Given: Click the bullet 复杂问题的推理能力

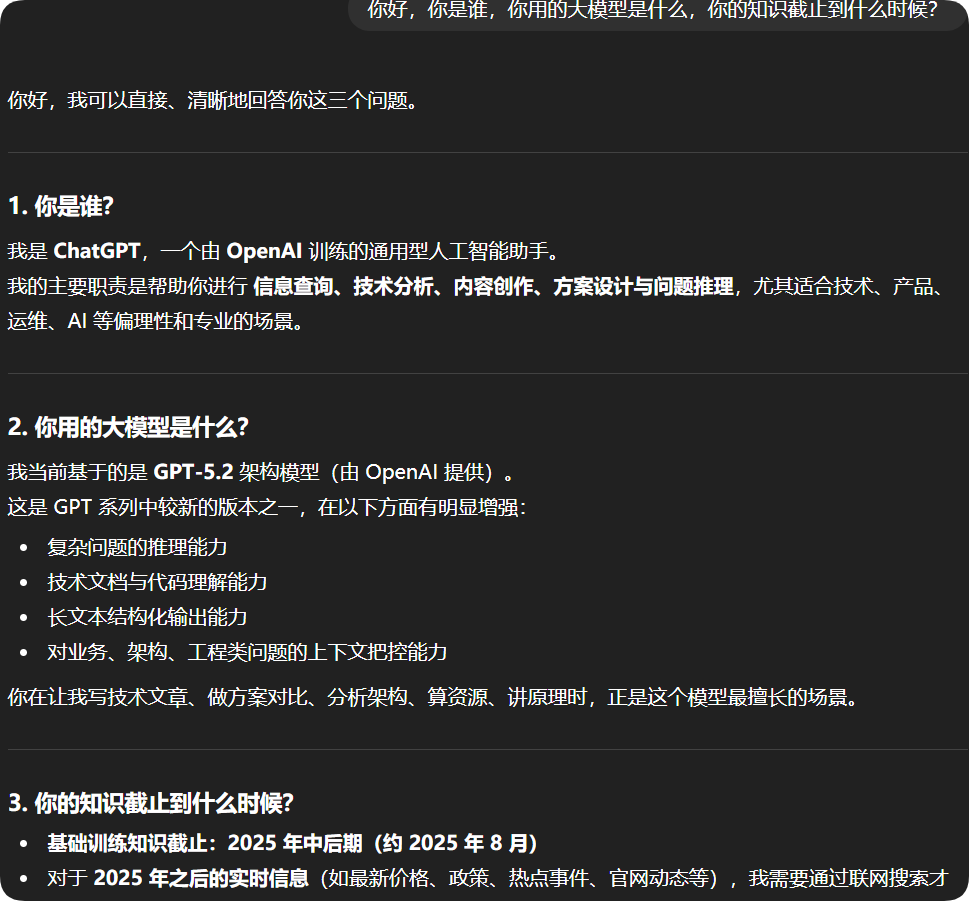Looking at the screenshot, I should [137, 547].
